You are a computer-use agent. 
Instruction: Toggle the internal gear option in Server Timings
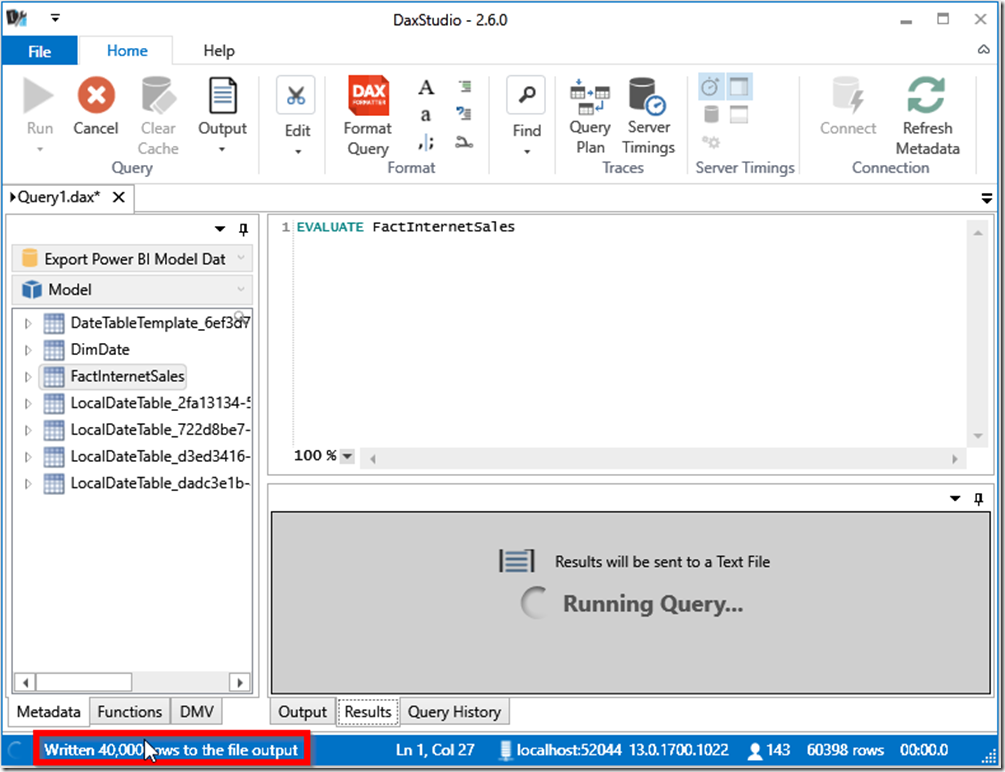711,142
